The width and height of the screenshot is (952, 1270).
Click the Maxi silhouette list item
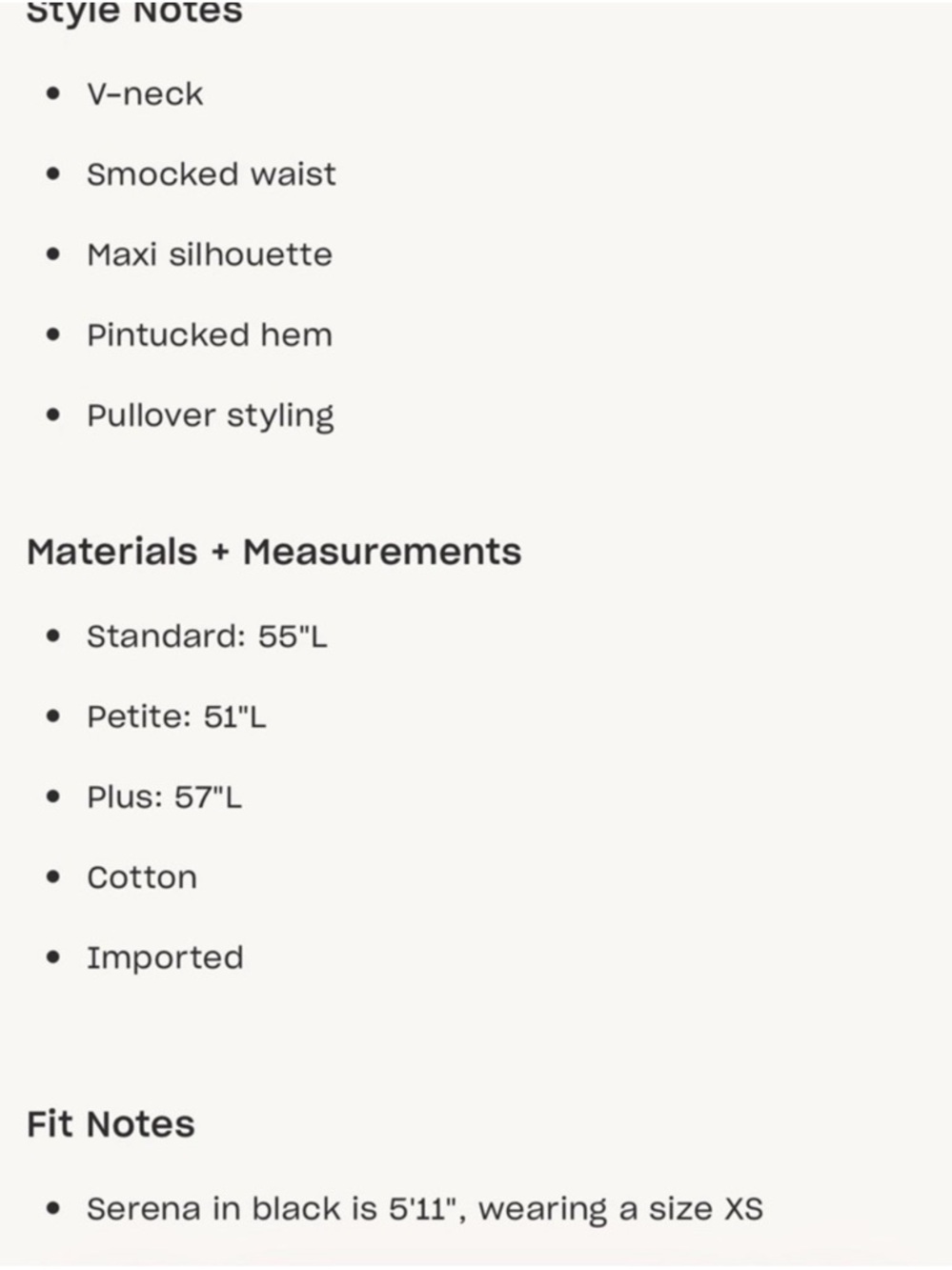click(x=210, y=255)
